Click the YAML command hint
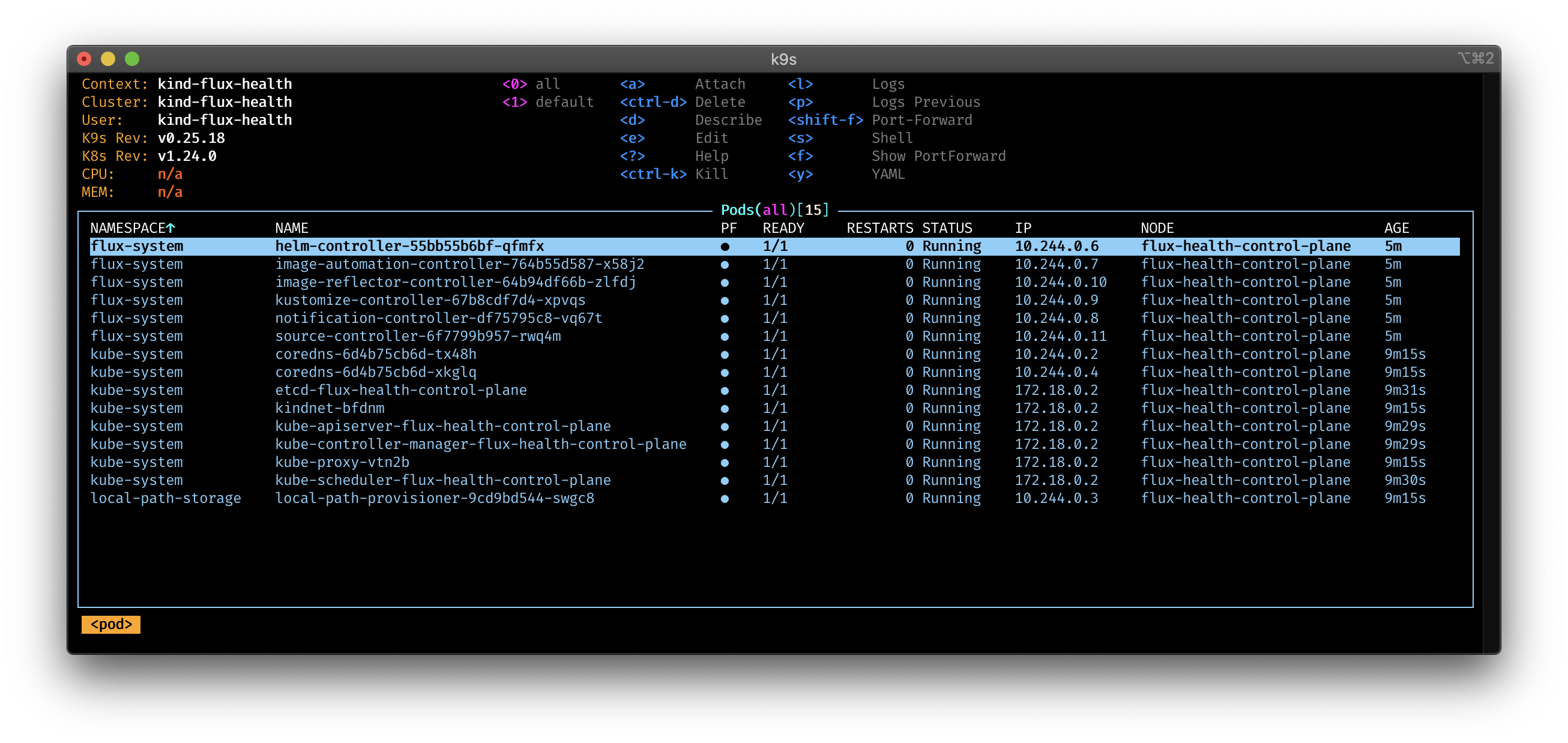Viewport: 1568px width, 743px height. click(888, 174)
